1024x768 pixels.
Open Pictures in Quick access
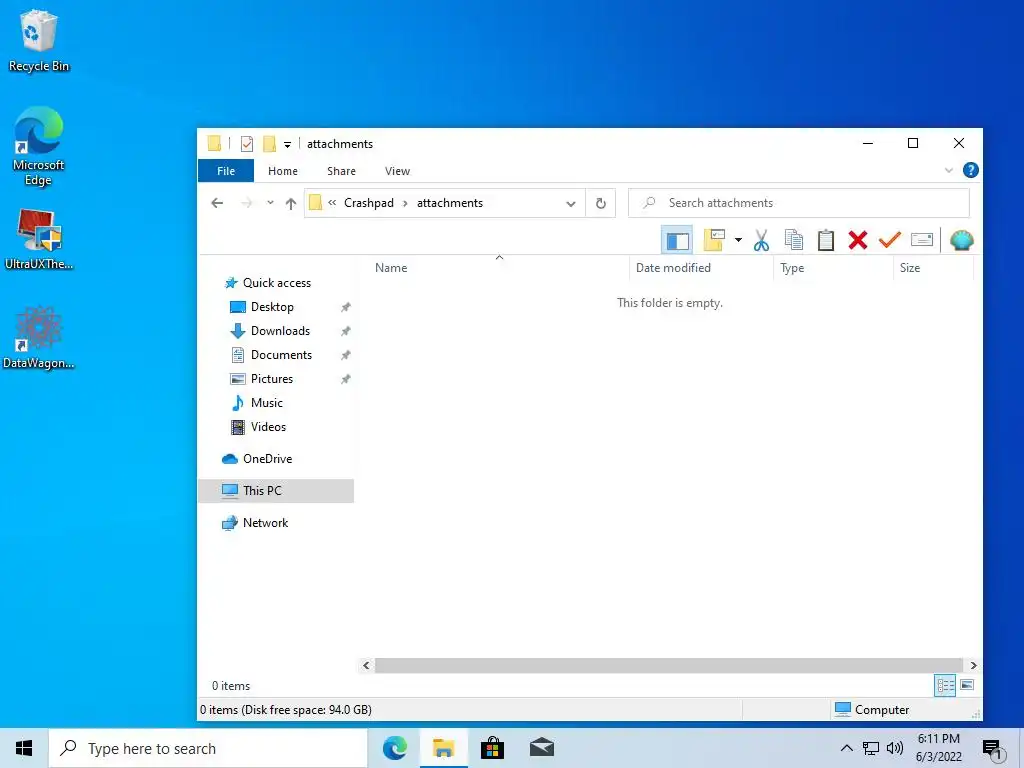tap(272, 379)
